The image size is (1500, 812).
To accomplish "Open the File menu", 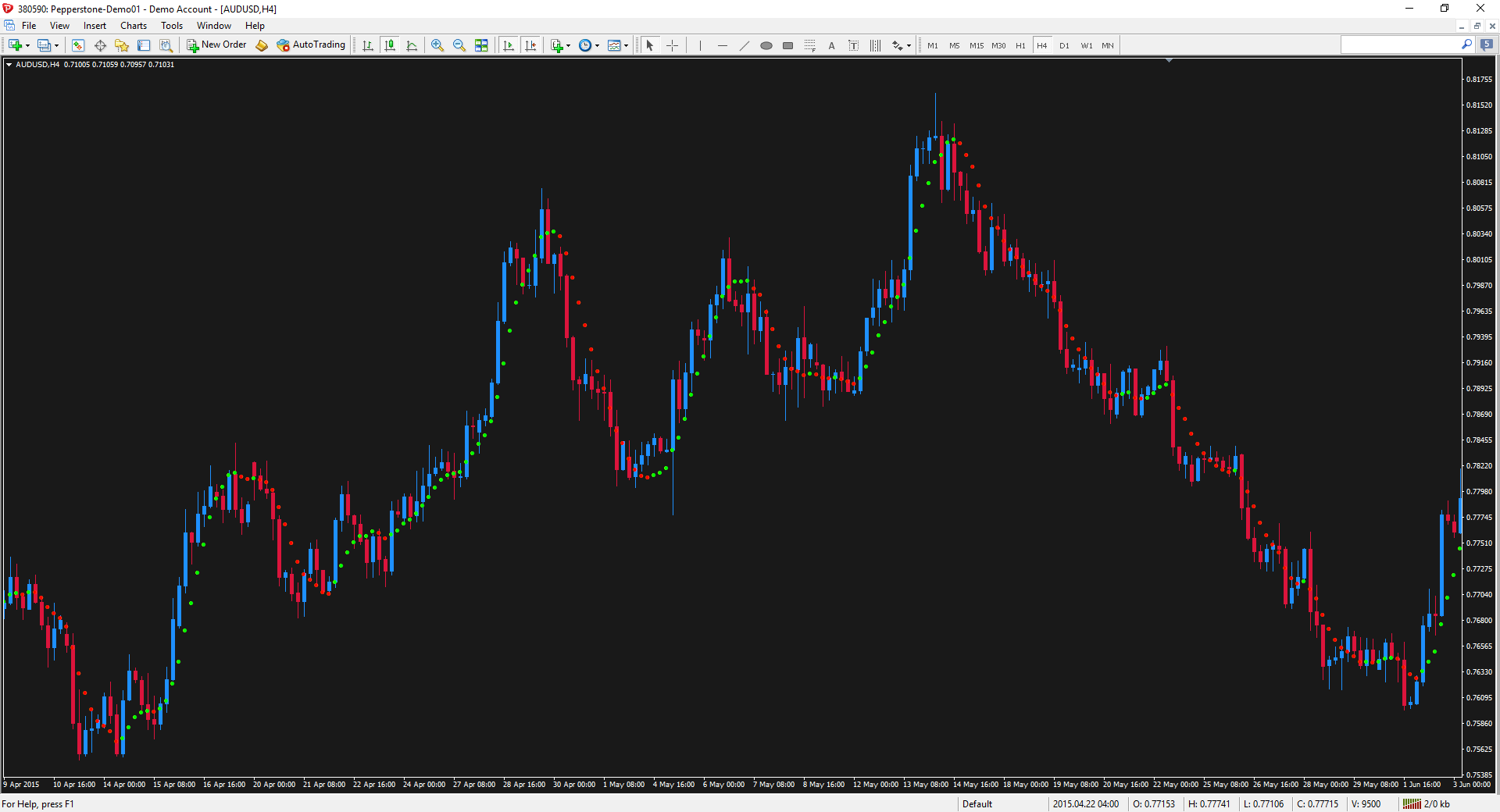I will [29, 26].
